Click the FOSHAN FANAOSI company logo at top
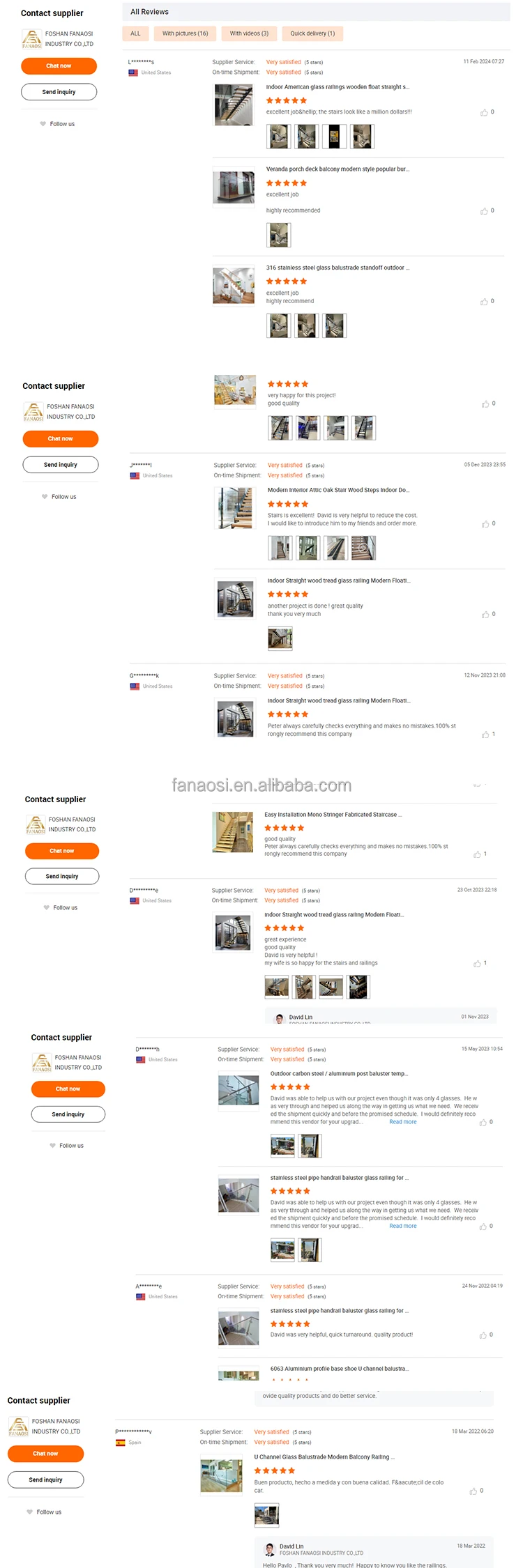Image resolution: width=523 pixels, height=1568 pixels. [32, 39]
